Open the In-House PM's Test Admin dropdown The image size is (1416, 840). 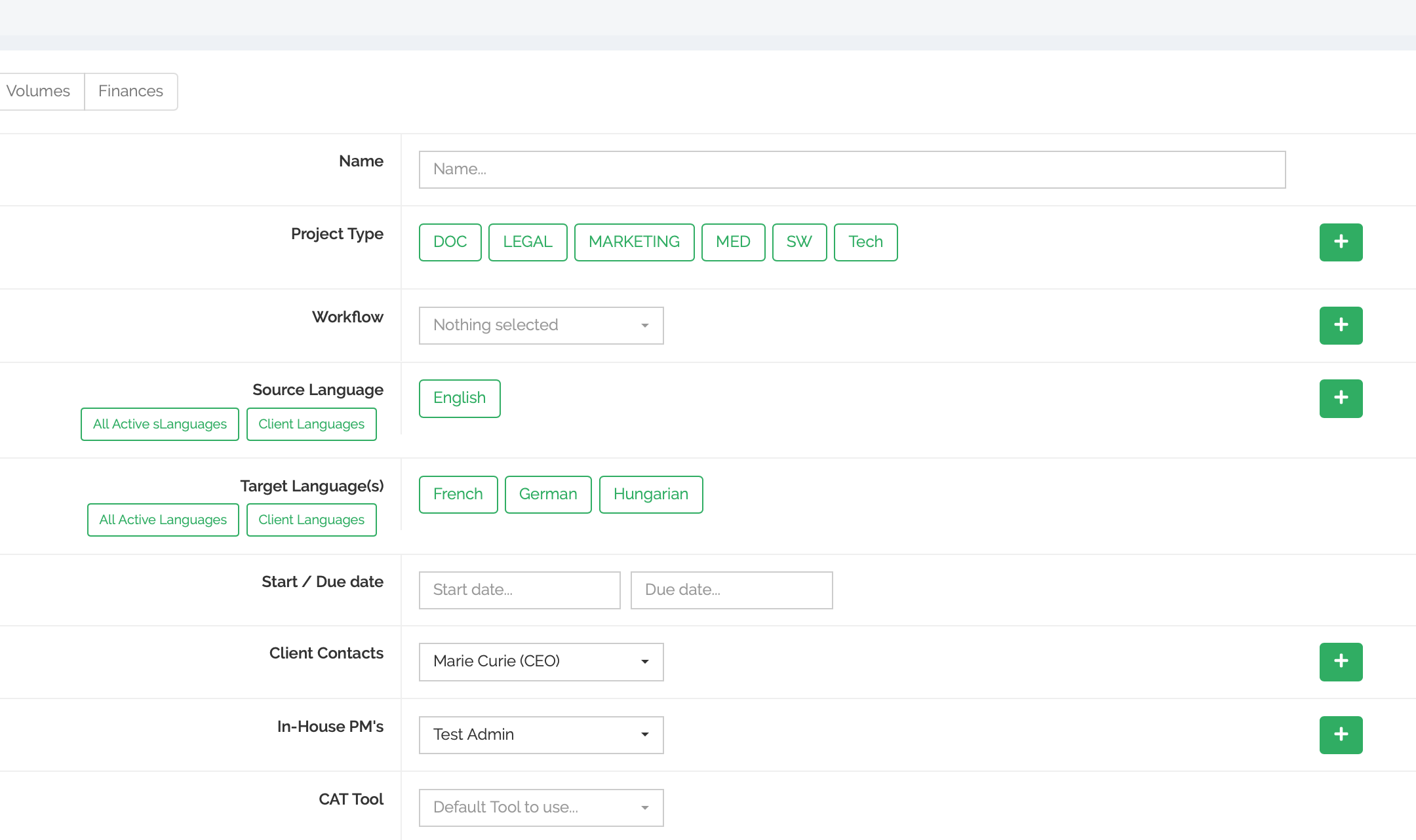coord(541,735)
